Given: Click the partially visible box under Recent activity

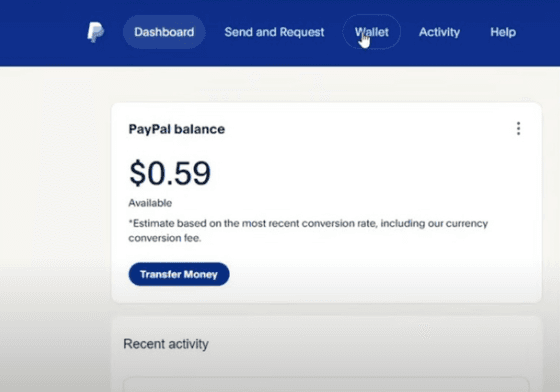Looking at the screenshot, I should coord(326,384).
